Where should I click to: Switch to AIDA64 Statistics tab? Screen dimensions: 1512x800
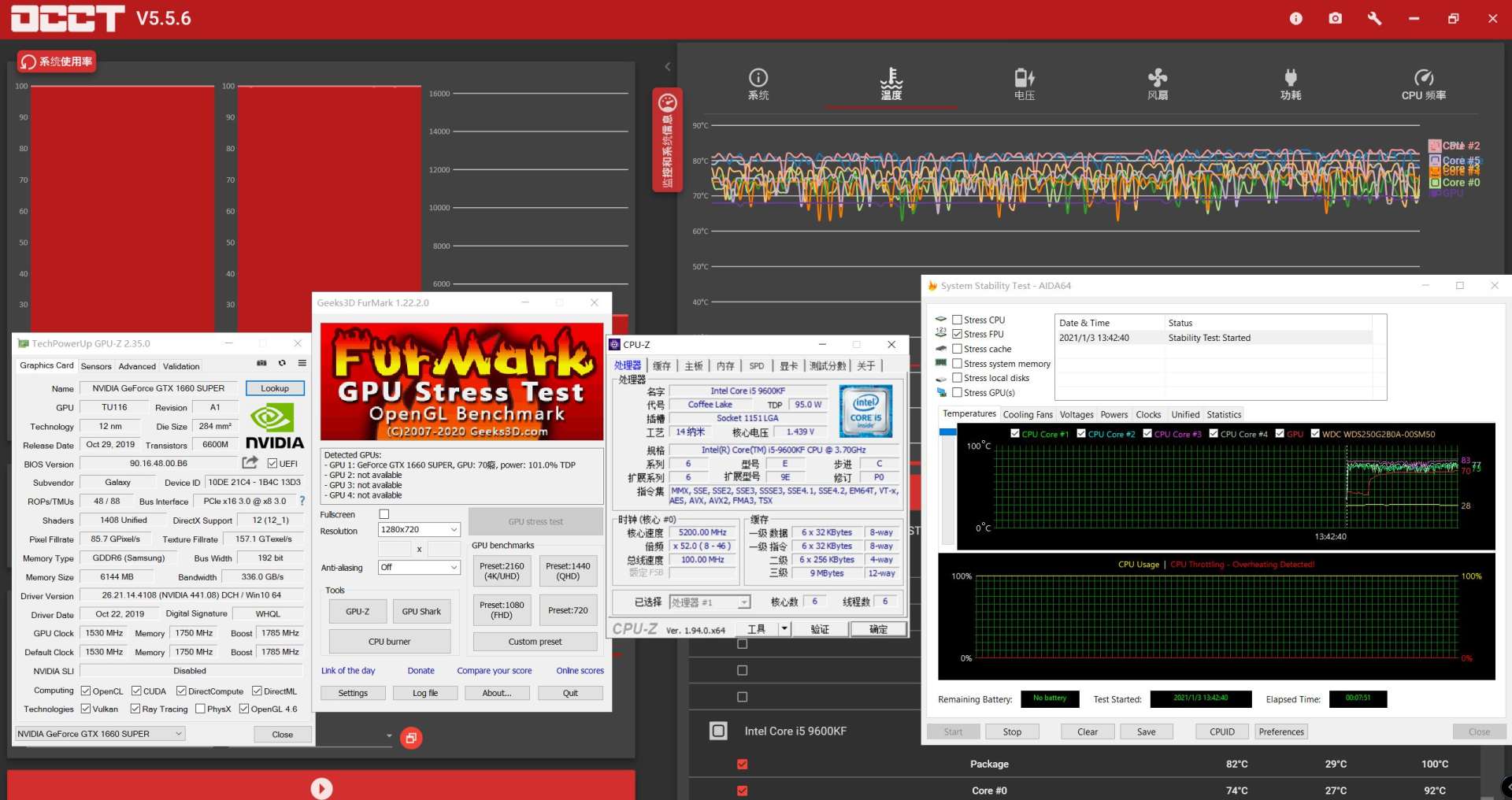[1224, 414]
